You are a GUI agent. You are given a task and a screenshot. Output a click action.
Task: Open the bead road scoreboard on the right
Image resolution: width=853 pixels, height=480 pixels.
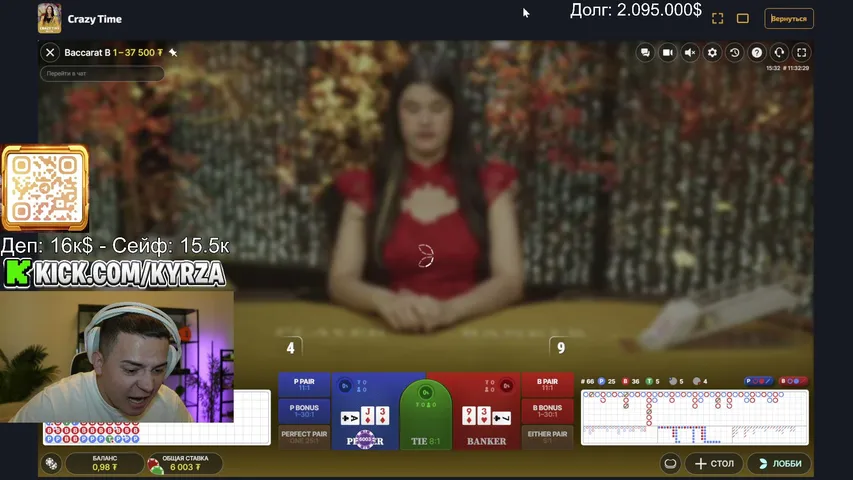[x=695, y=418]
